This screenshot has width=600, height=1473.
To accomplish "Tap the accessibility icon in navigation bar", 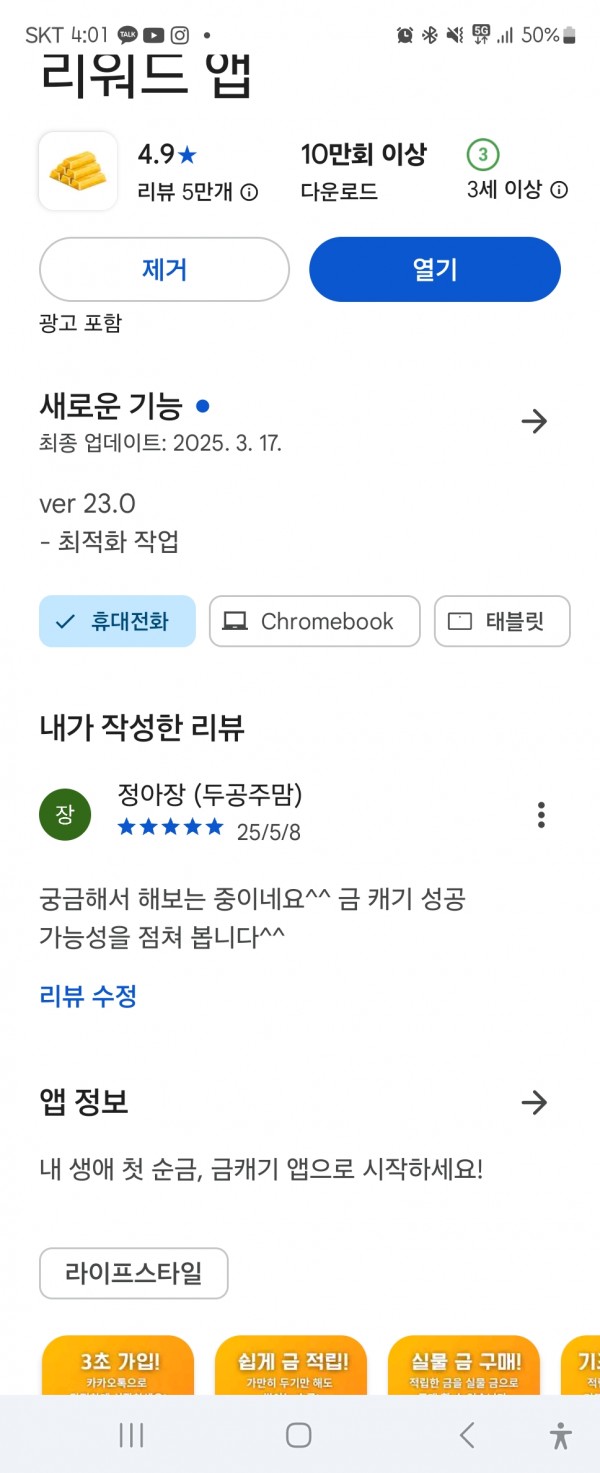I will (561, 1436).
